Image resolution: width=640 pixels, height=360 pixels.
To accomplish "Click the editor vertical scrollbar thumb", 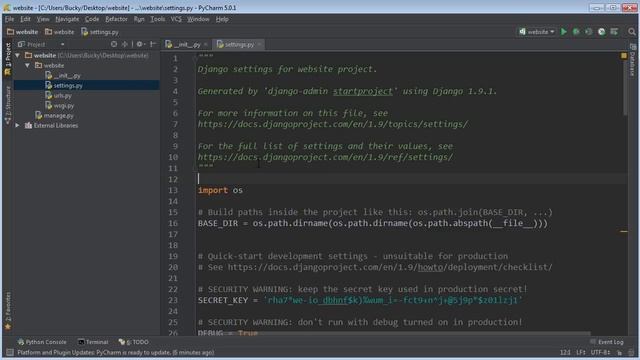I will click(624, 88).
